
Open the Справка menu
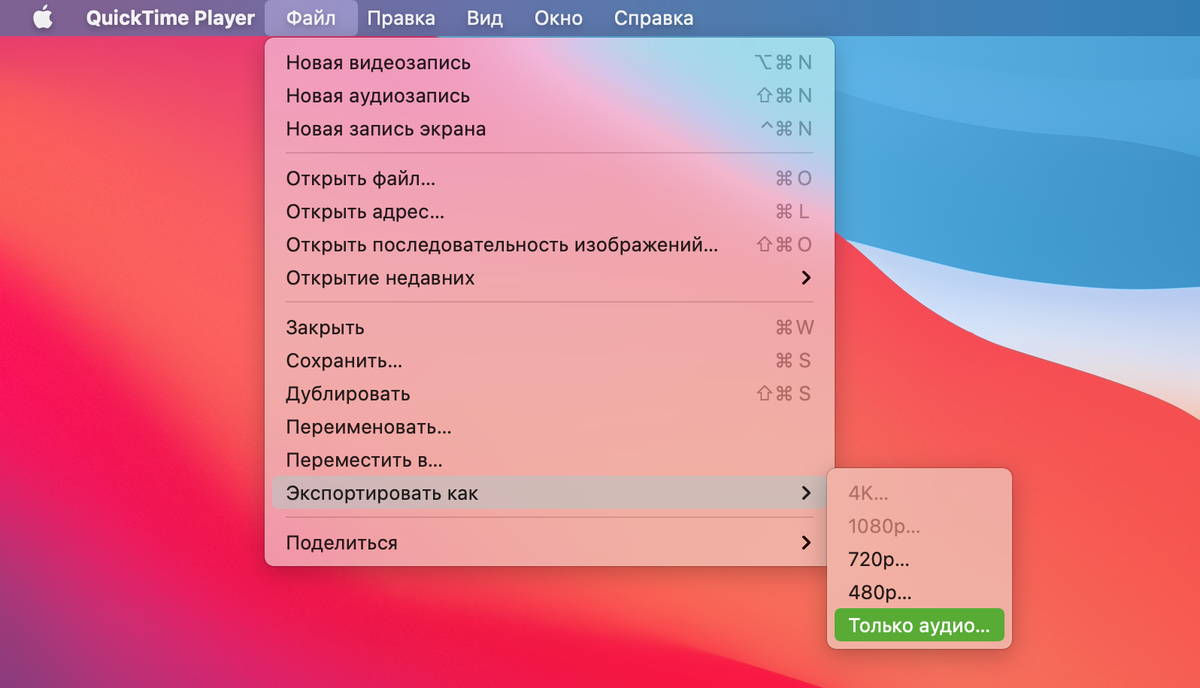coord(653,18)
